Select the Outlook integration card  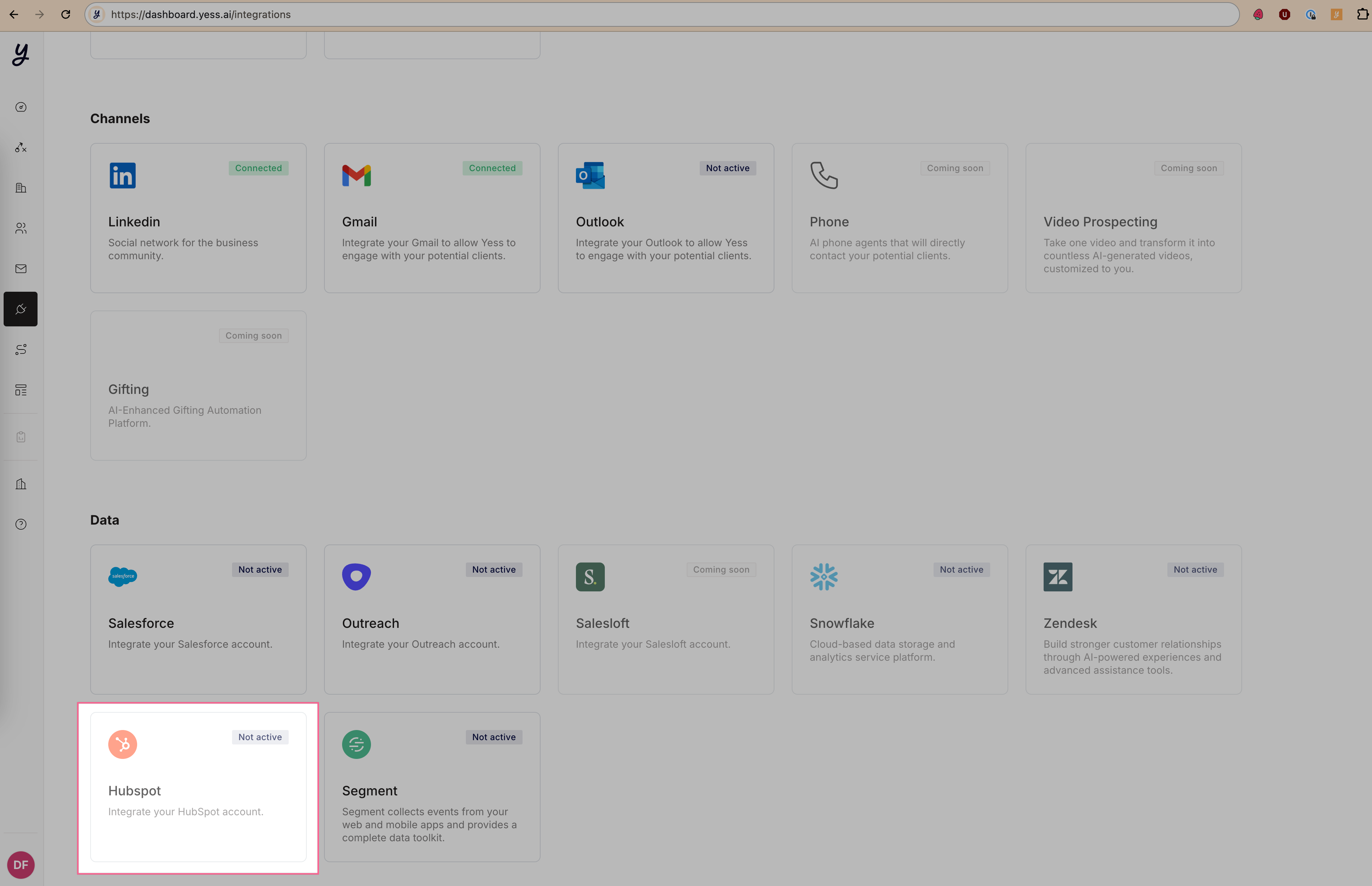coord(665,218)
